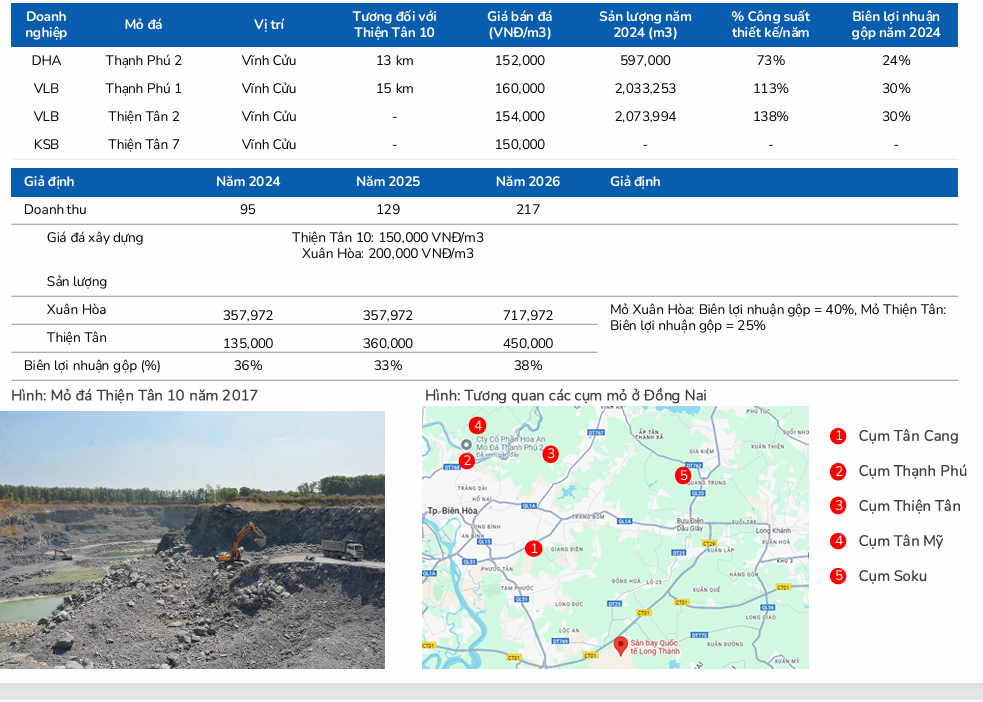Screen dimensions: 983x702
Task: Click red marker 4 on the map
Action: coord(478,424)
